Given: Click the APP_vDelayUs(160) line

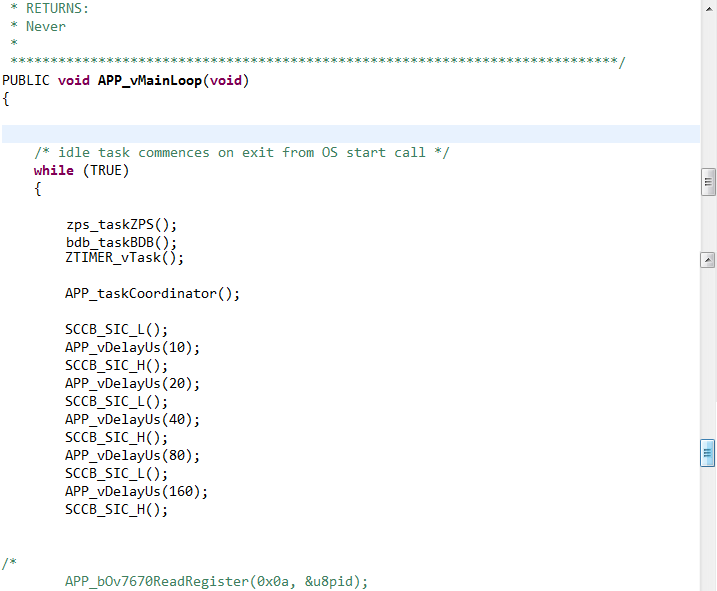Looking at the screenshot, I should [x=136, y=491].
